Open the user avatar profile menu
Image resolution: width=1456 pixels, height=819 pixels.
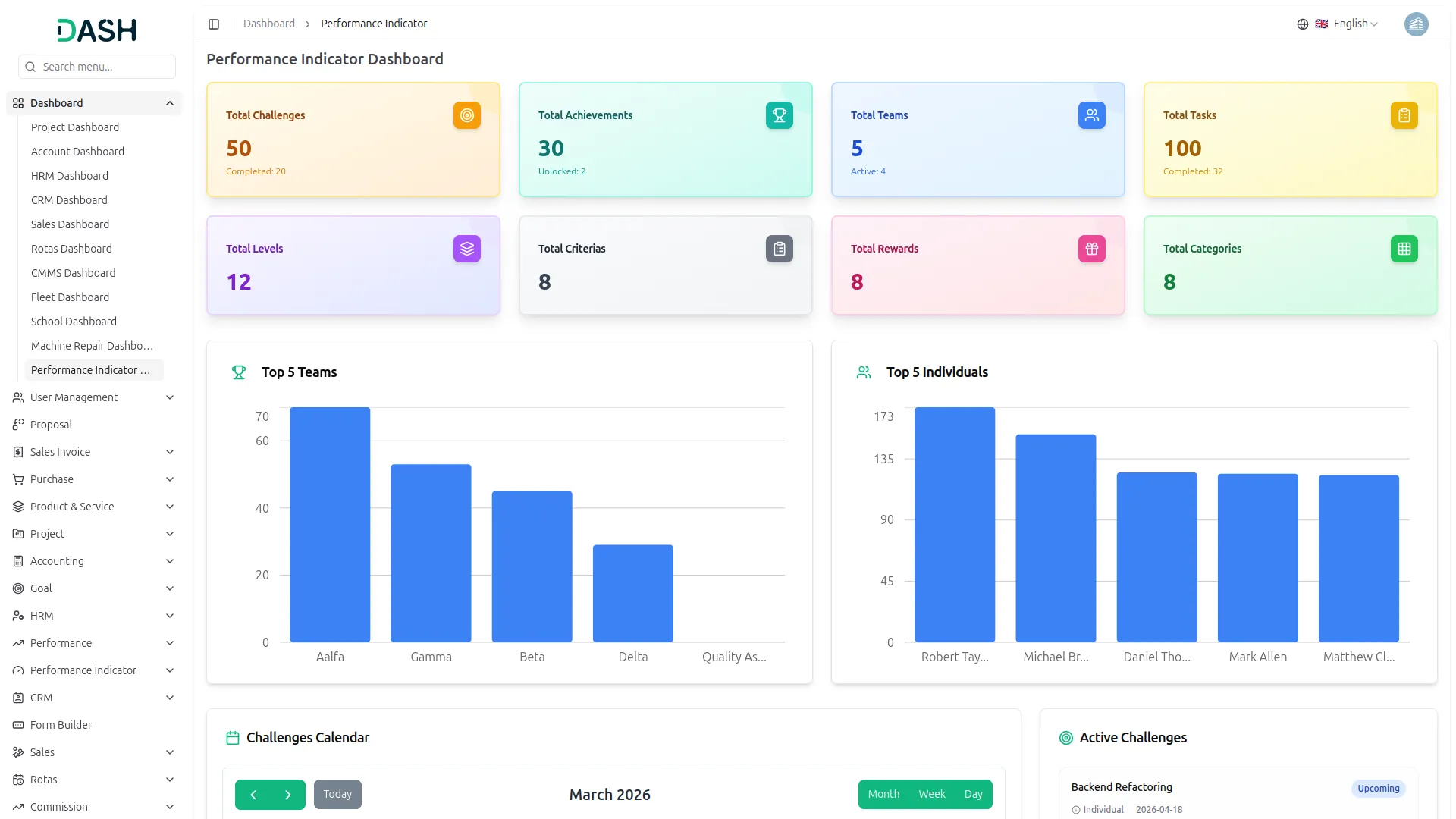[1416, 24]
